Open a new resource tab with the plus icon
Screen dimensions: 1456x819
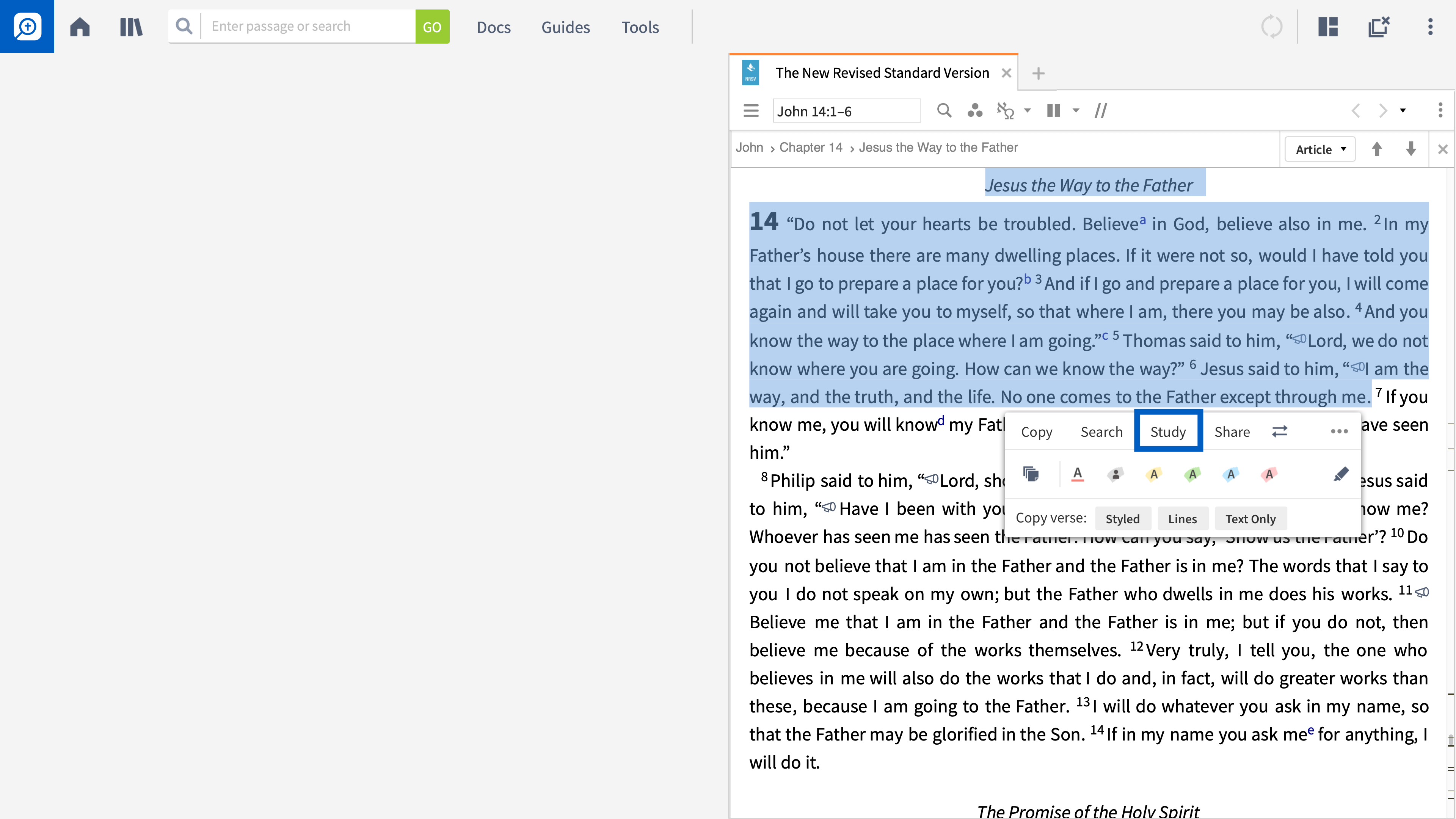coord(1038,74)
